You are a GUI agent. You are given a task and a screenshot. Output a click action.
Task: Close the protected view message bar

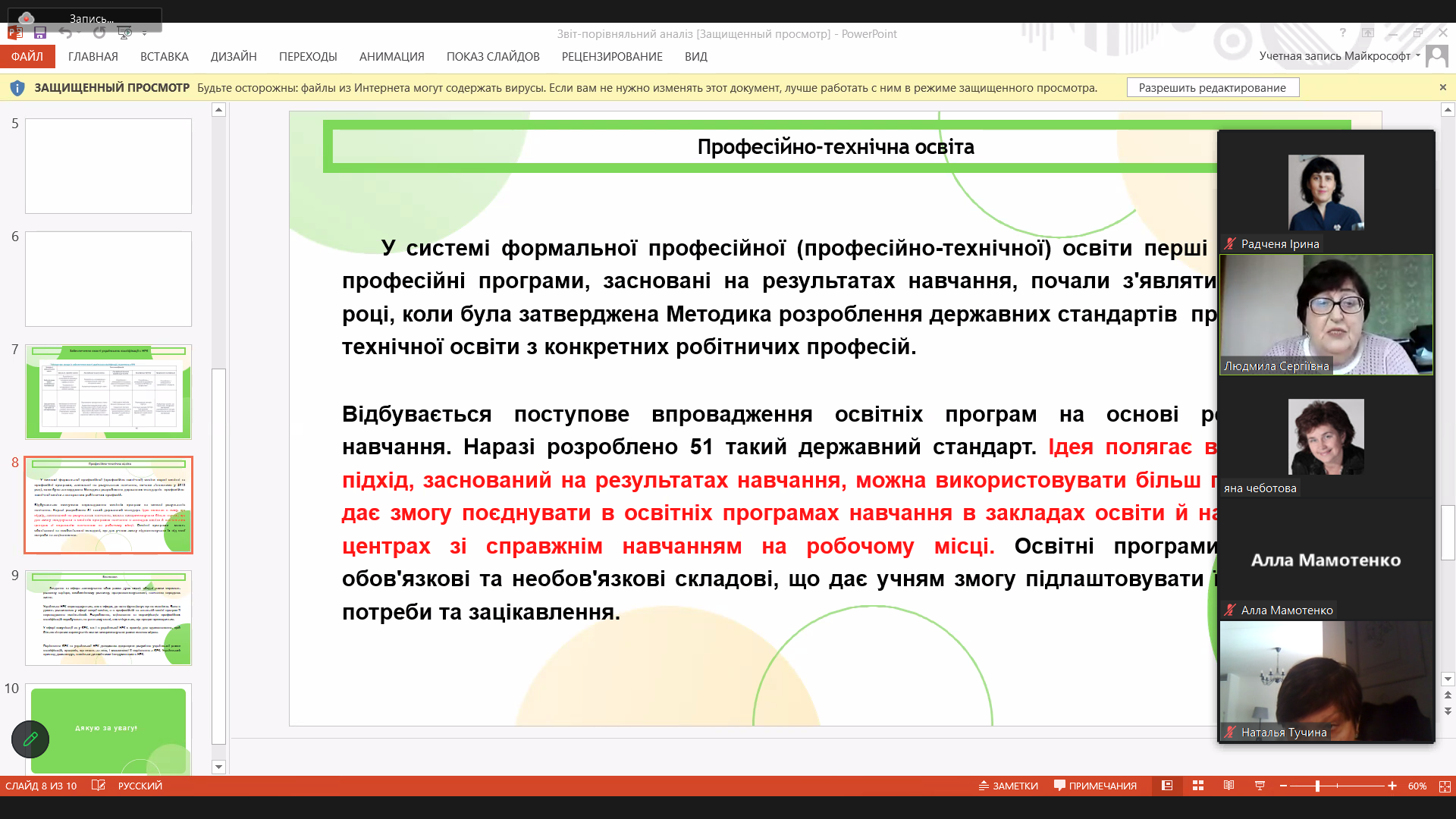click(x=1443, y=87)
